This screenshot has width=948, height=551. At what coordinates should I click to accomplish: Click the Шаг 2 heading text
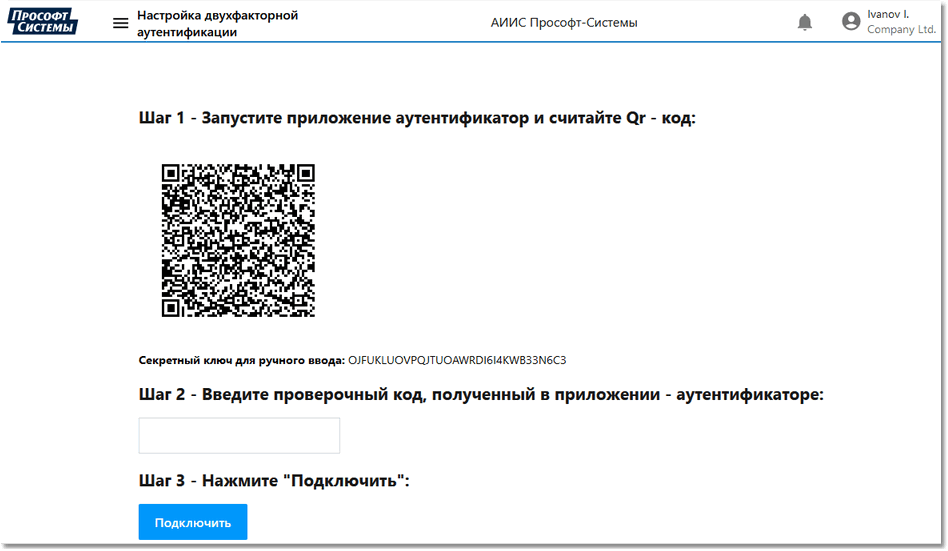click(481, 394)
